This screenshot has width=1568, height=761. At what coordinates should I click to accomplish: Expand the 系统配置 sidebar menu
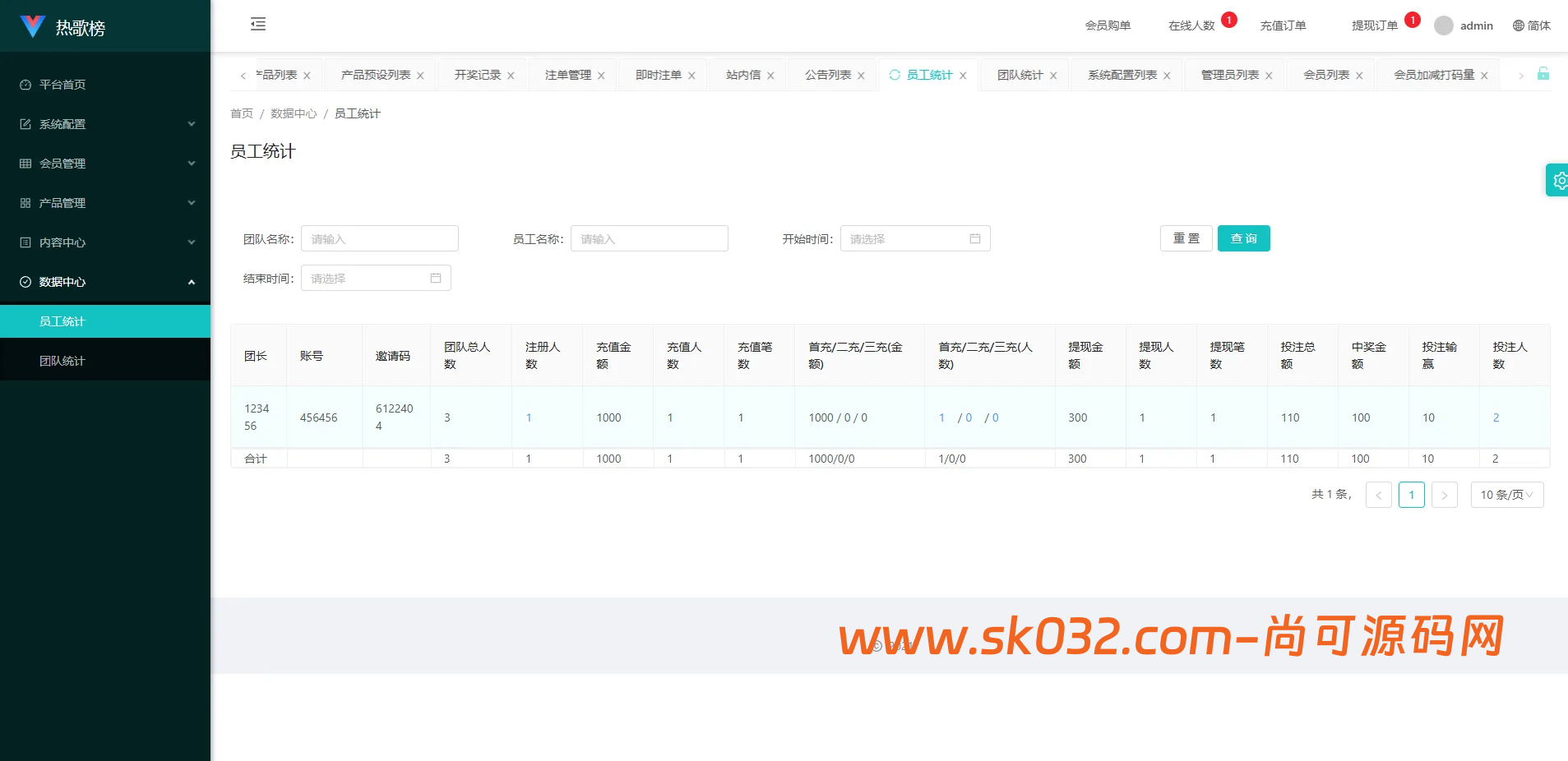tap(105, 124)
